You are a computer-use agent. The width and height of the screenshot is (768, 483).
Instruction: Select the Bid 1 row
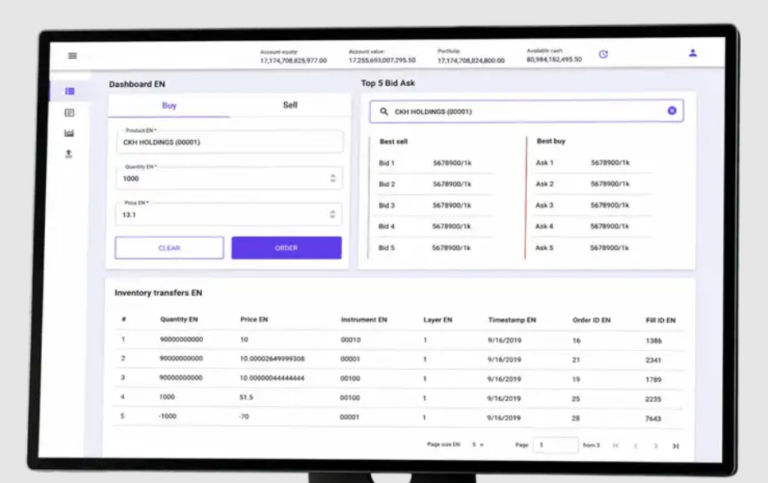435,163
